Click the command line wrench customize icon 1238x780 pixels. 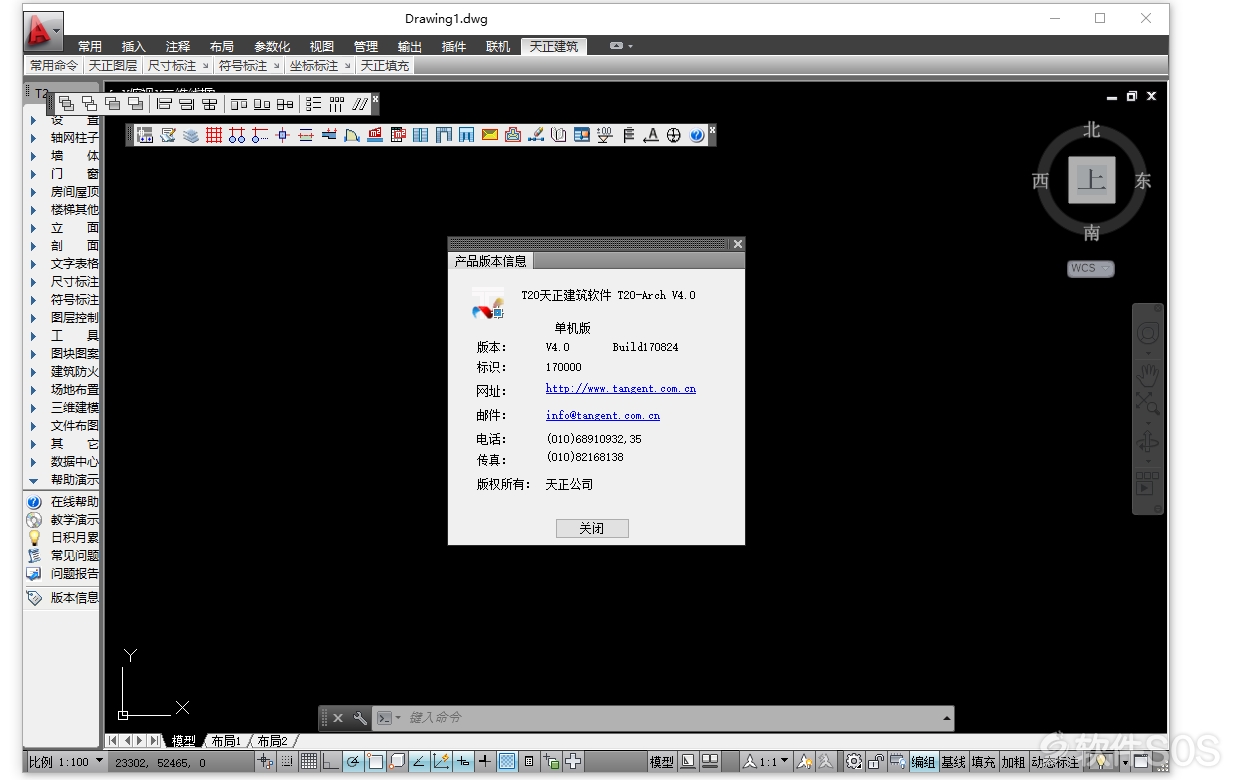(x=360, y=718)
